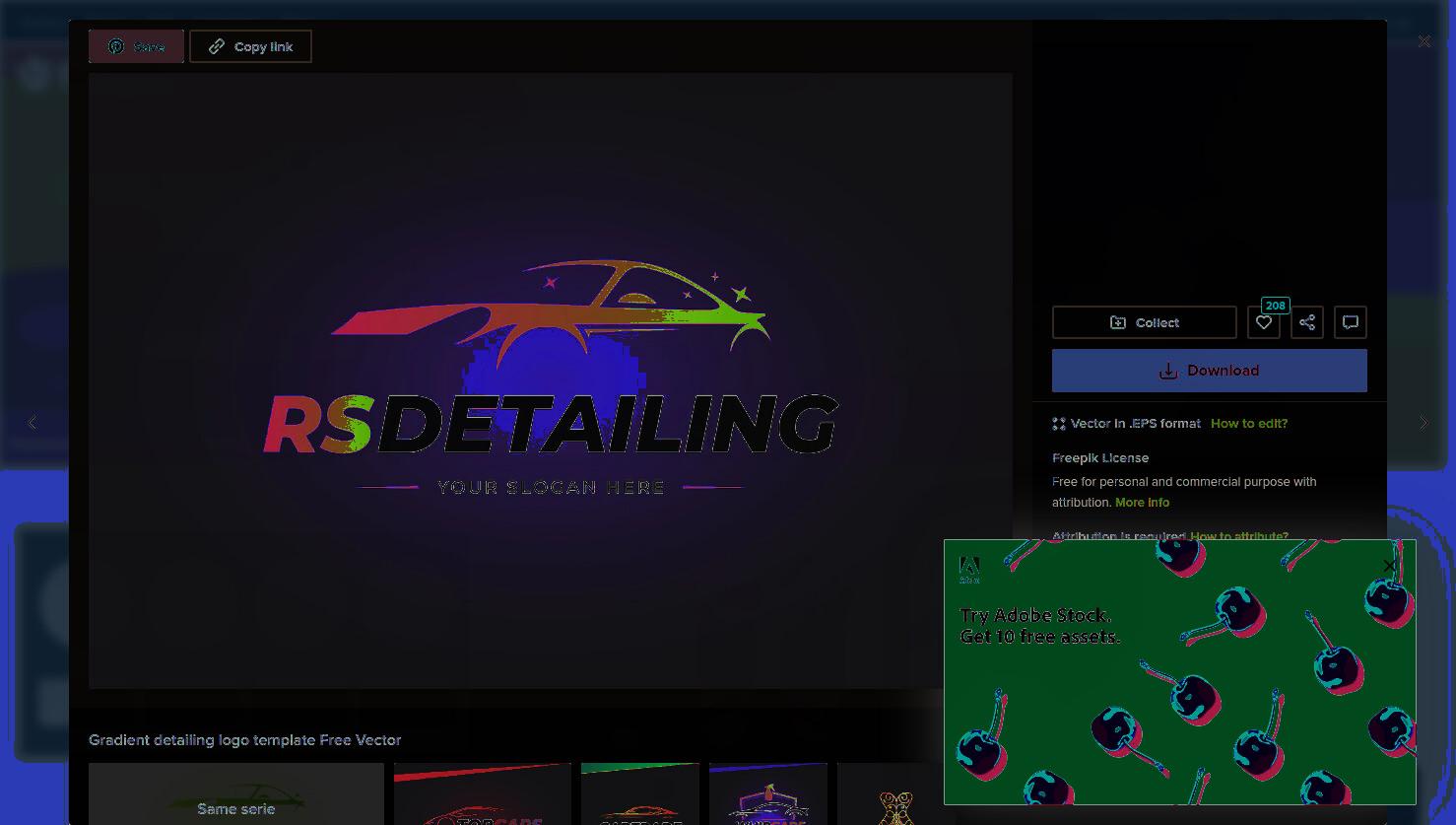The height and width of the screenshot is (825, 1456).
Task: Click 'Gradient detailing logo template Free Vector' title
Action: [245, 740]
